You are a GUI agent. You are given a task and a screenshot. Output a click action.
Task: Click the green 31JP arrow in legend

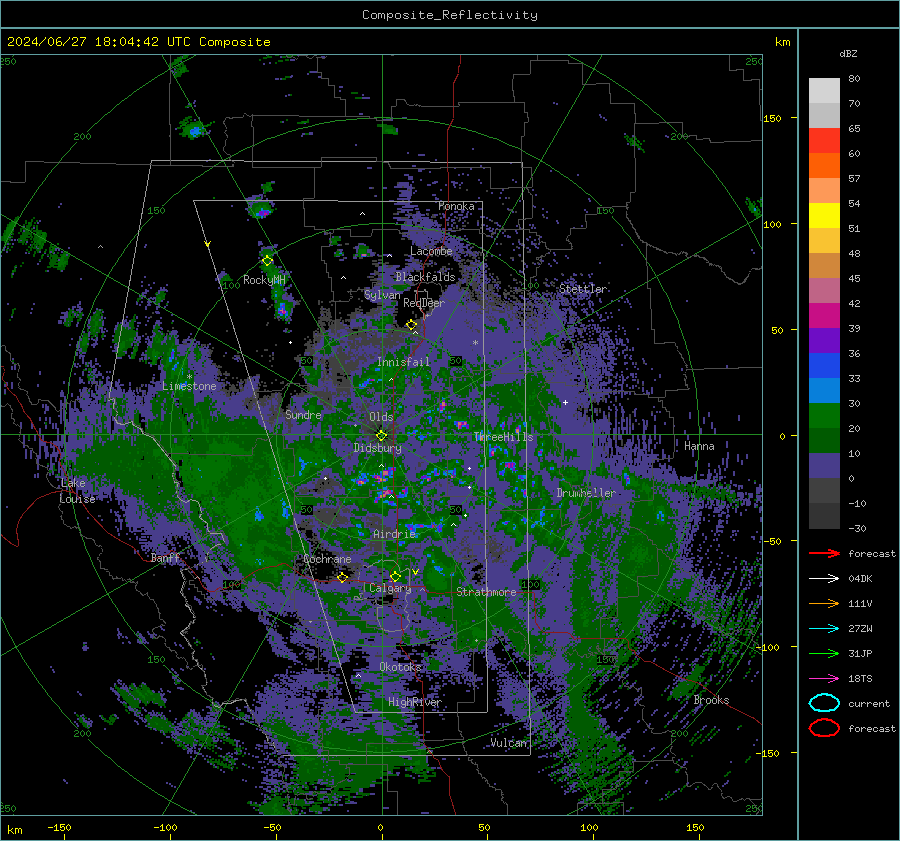point(824,653)
